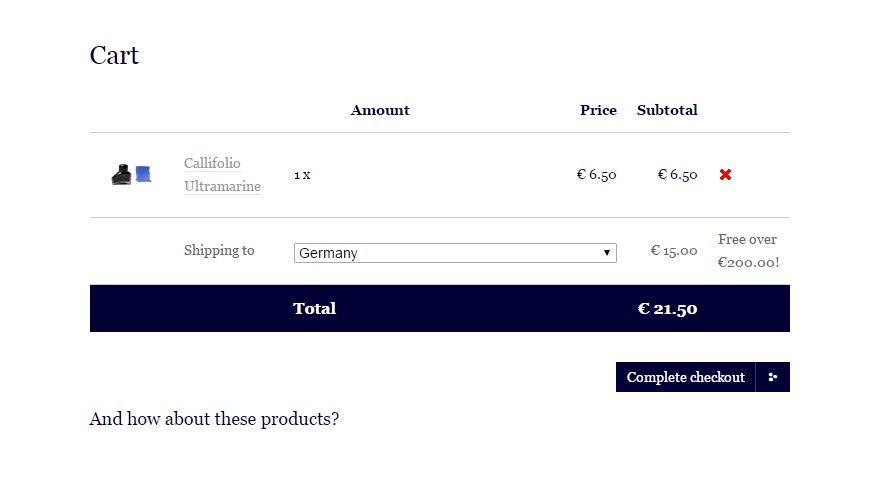
Task: Click the ink bottle product image
Action: 121,175
